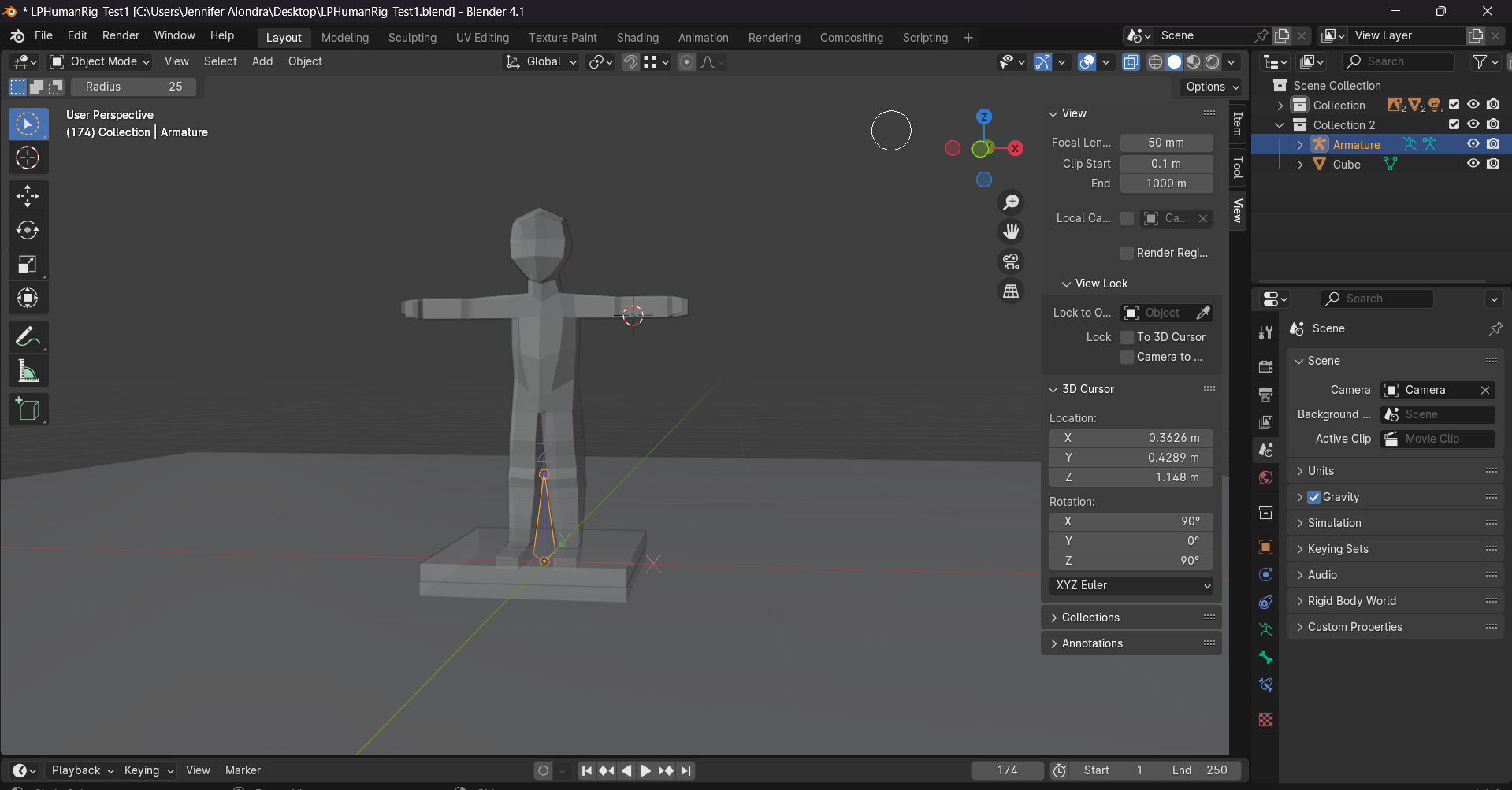Toggle the camera view icon
This screenshot has width=1512, height=790.
[x=1011, y=261]
